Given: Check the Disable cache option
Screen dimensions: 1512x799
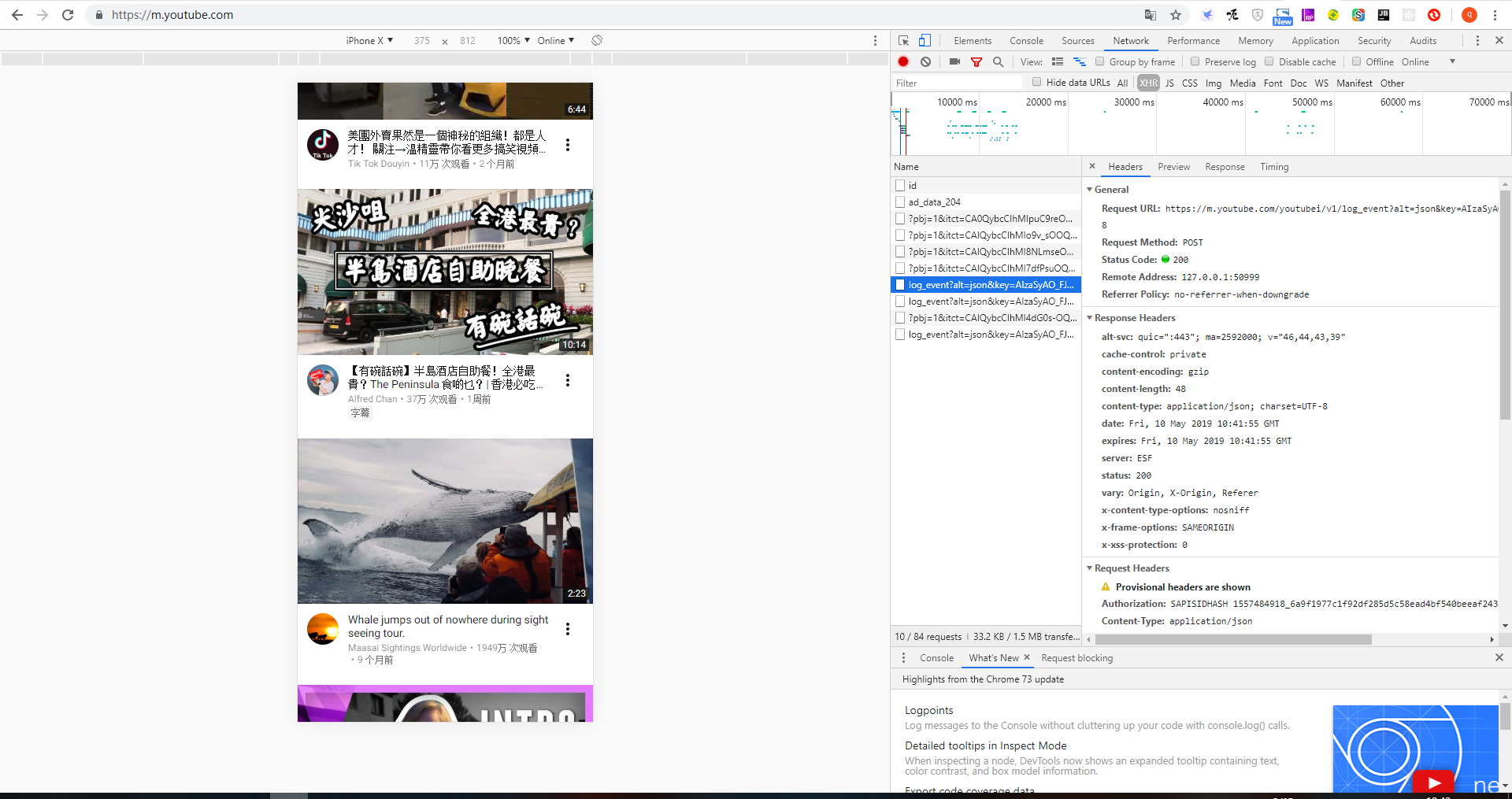Looking at the screenshot, I should 1269,61.
